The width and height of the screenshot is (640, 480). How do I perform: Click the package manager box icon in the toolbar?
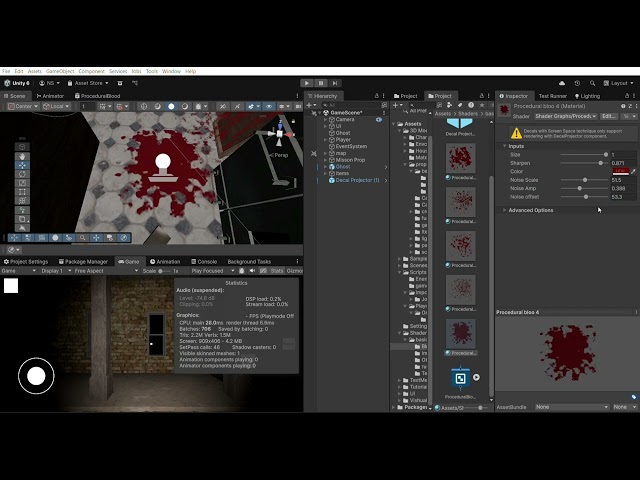point(120,83)
